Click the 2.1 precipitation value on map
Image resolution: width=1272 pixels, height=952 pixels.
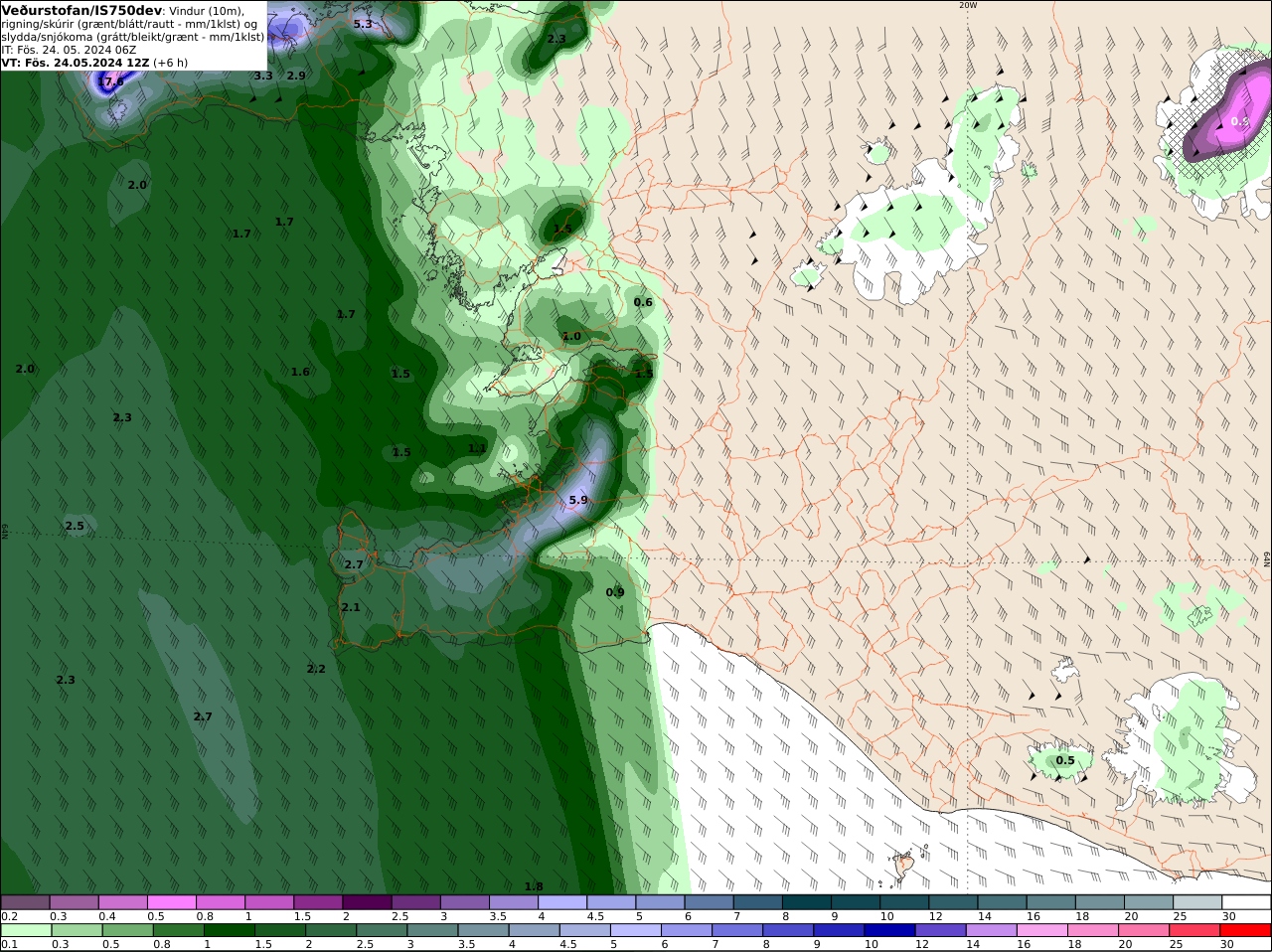point(351,607)
